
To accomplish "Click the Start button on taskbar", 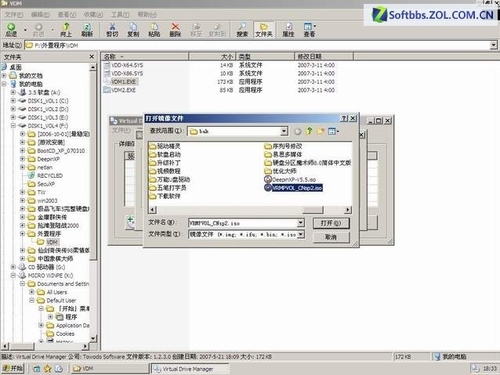I will click(13, 368).
